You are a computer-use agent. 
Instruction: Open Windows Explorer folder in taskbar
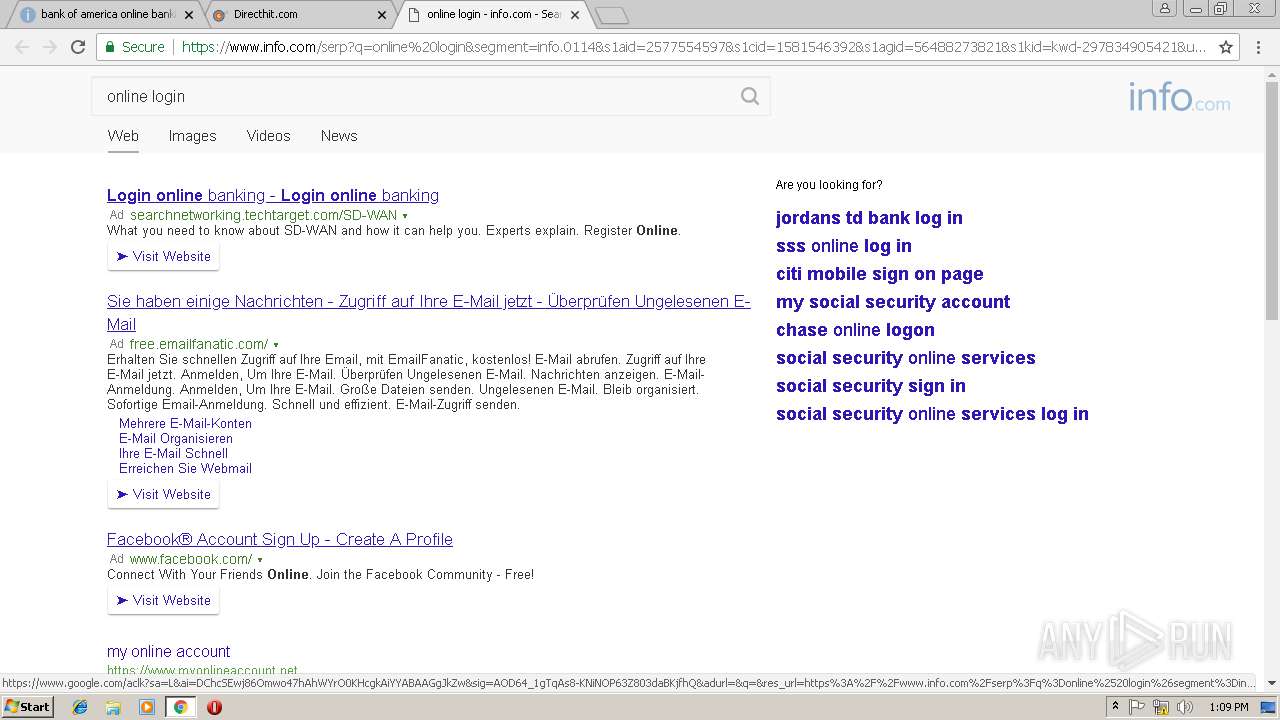113,707
